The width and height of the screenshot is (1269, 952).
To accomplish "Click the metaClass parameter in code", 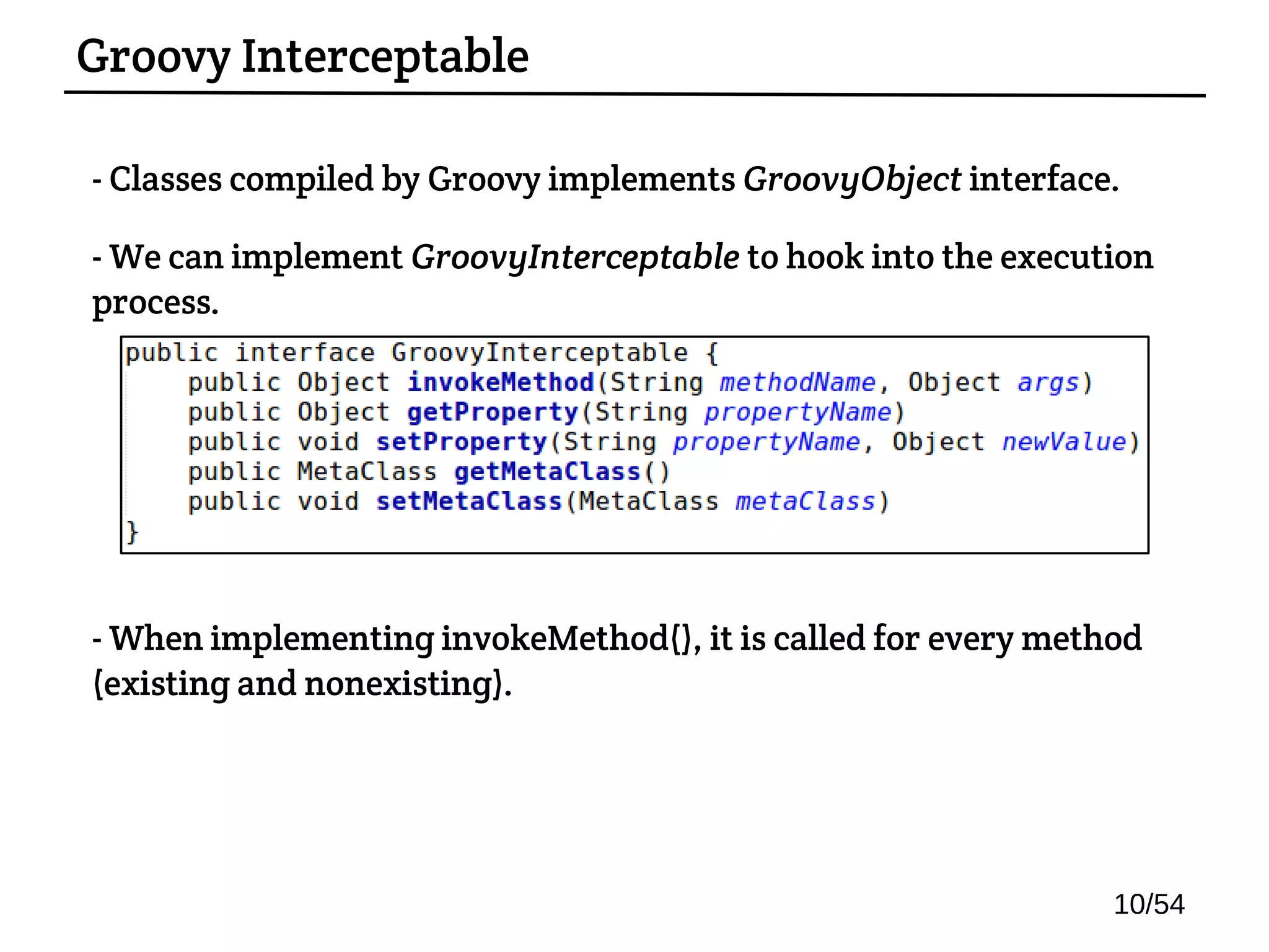I will [x=805, y=502].
